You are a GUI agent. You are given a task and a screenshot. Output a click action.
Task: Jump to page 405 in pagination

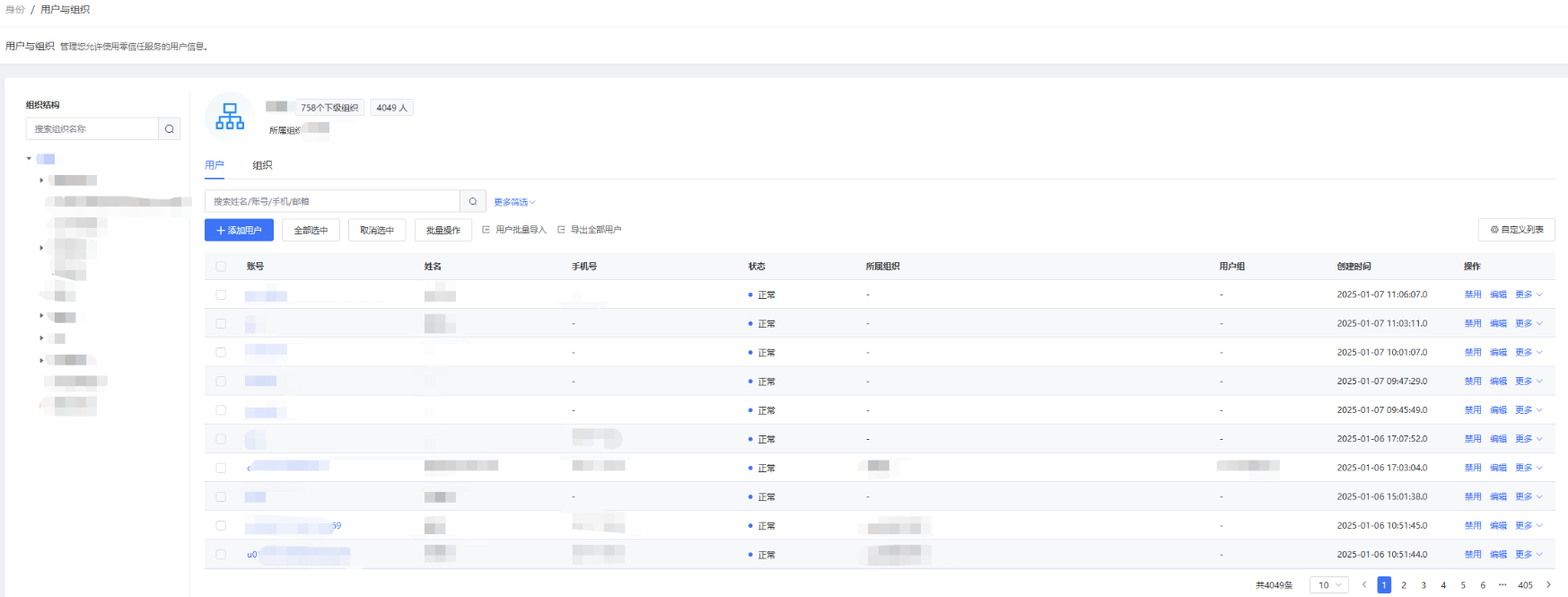pyautogui.click(x=1525, y=585)
